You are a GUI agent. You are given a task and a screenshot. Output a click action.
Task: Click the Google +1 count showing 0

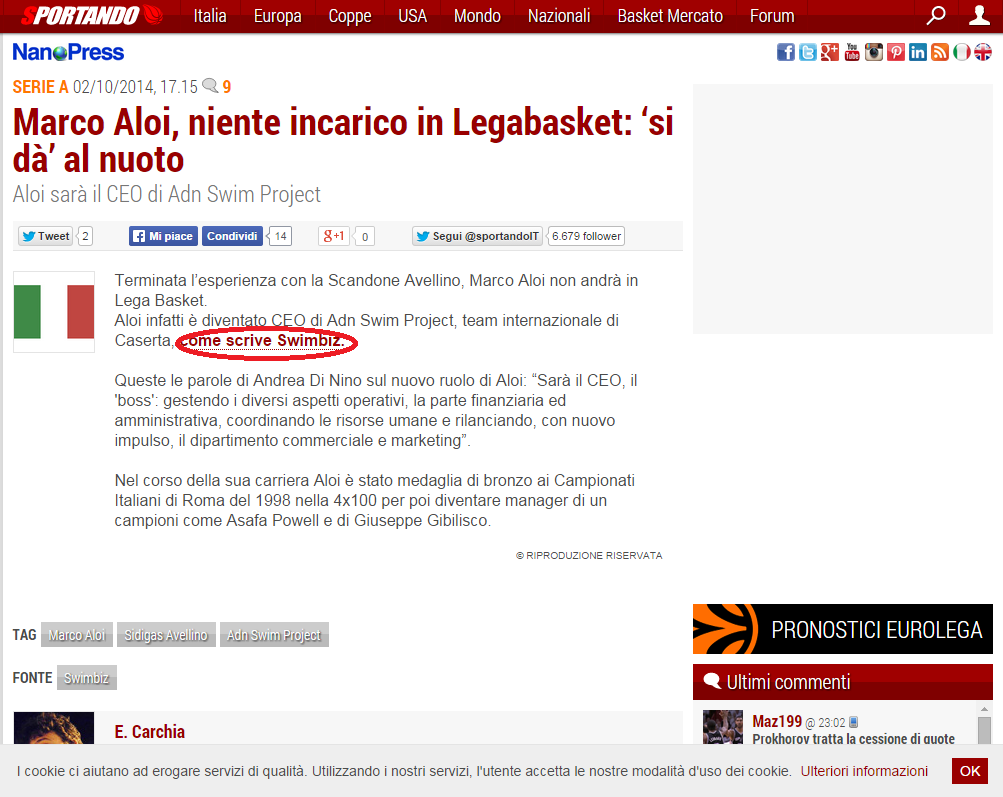[365, 236]
